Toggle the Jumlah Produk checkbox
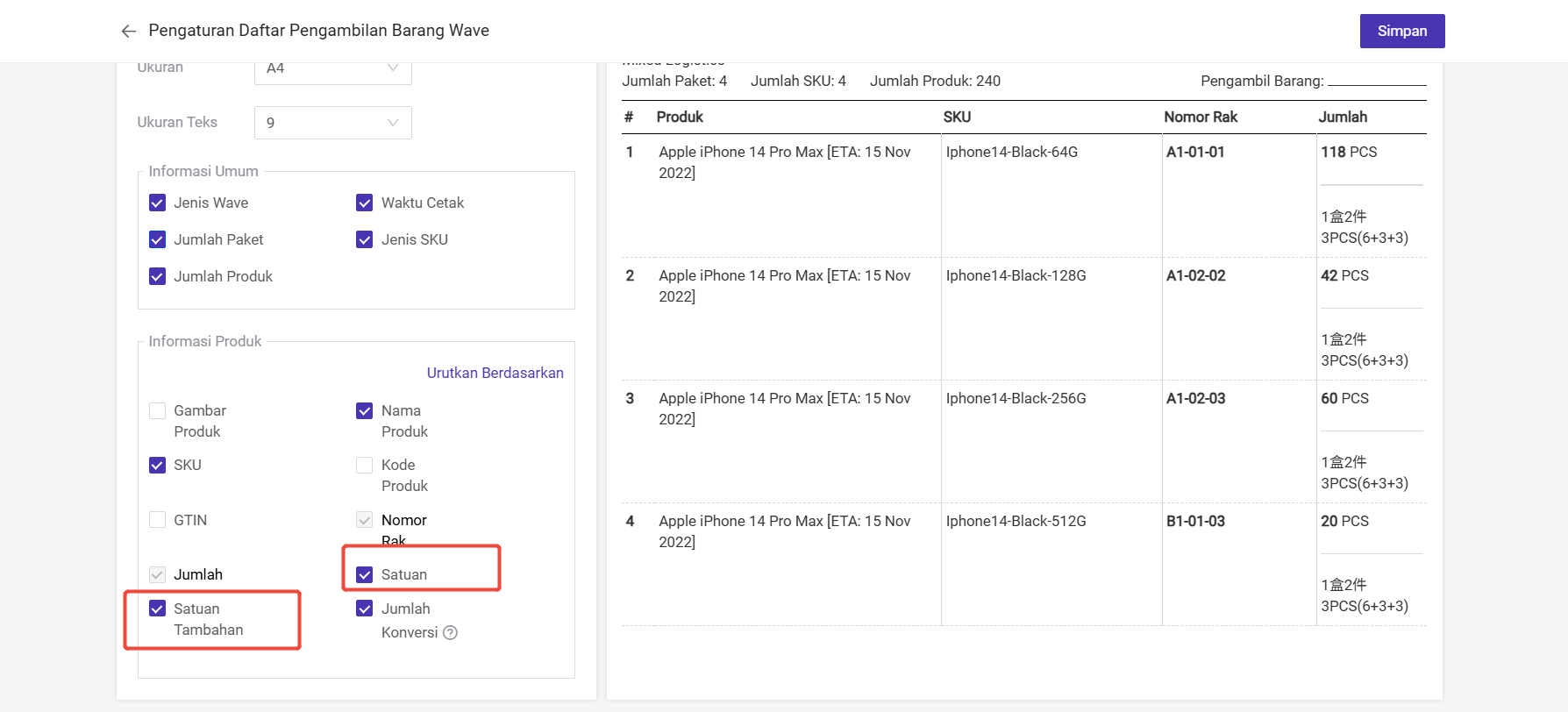This screenshot has height=712, width=1568. pos(158,276)
